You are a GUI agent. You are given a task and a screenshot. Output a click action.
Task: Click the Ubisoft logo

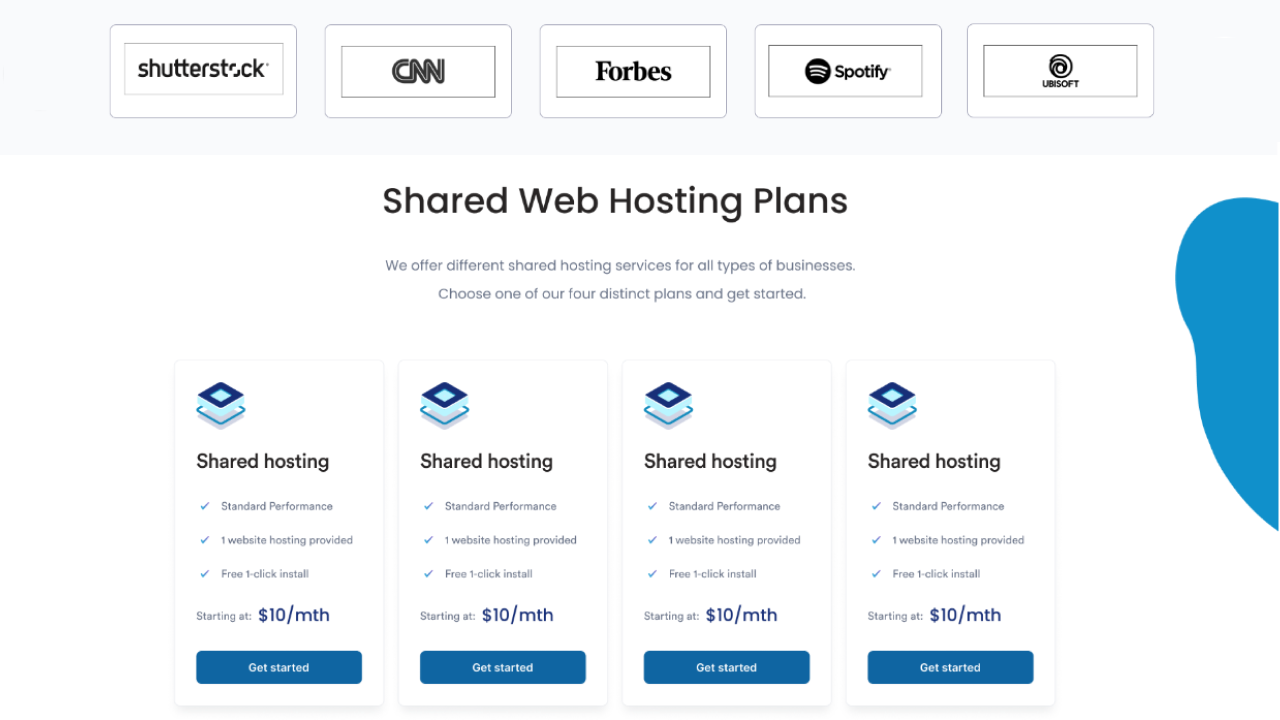pyautogui.click(x=1060, y=71)
